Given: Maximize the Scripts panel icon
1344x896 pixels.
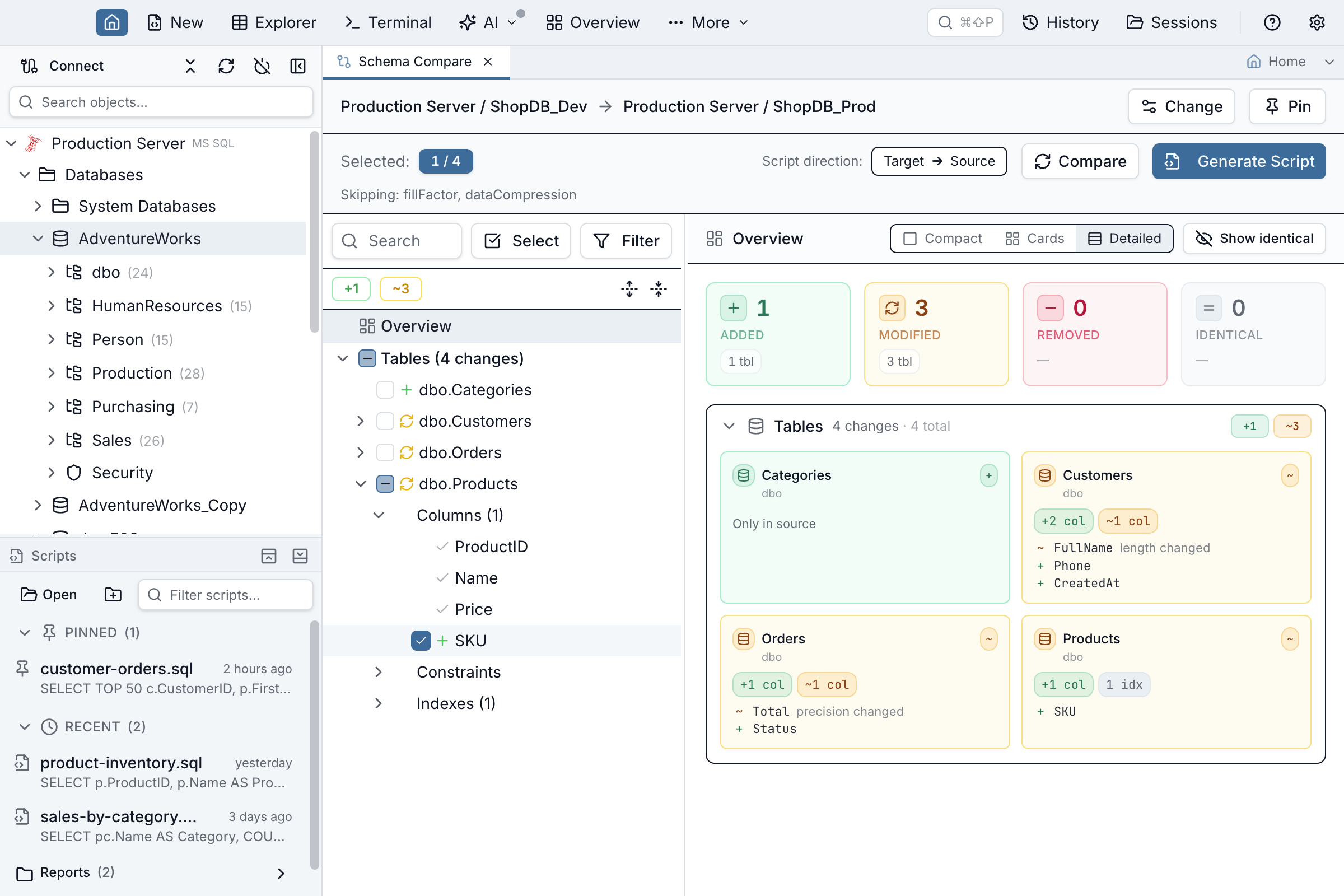Looking at the screenshot, I should [269, 556].
